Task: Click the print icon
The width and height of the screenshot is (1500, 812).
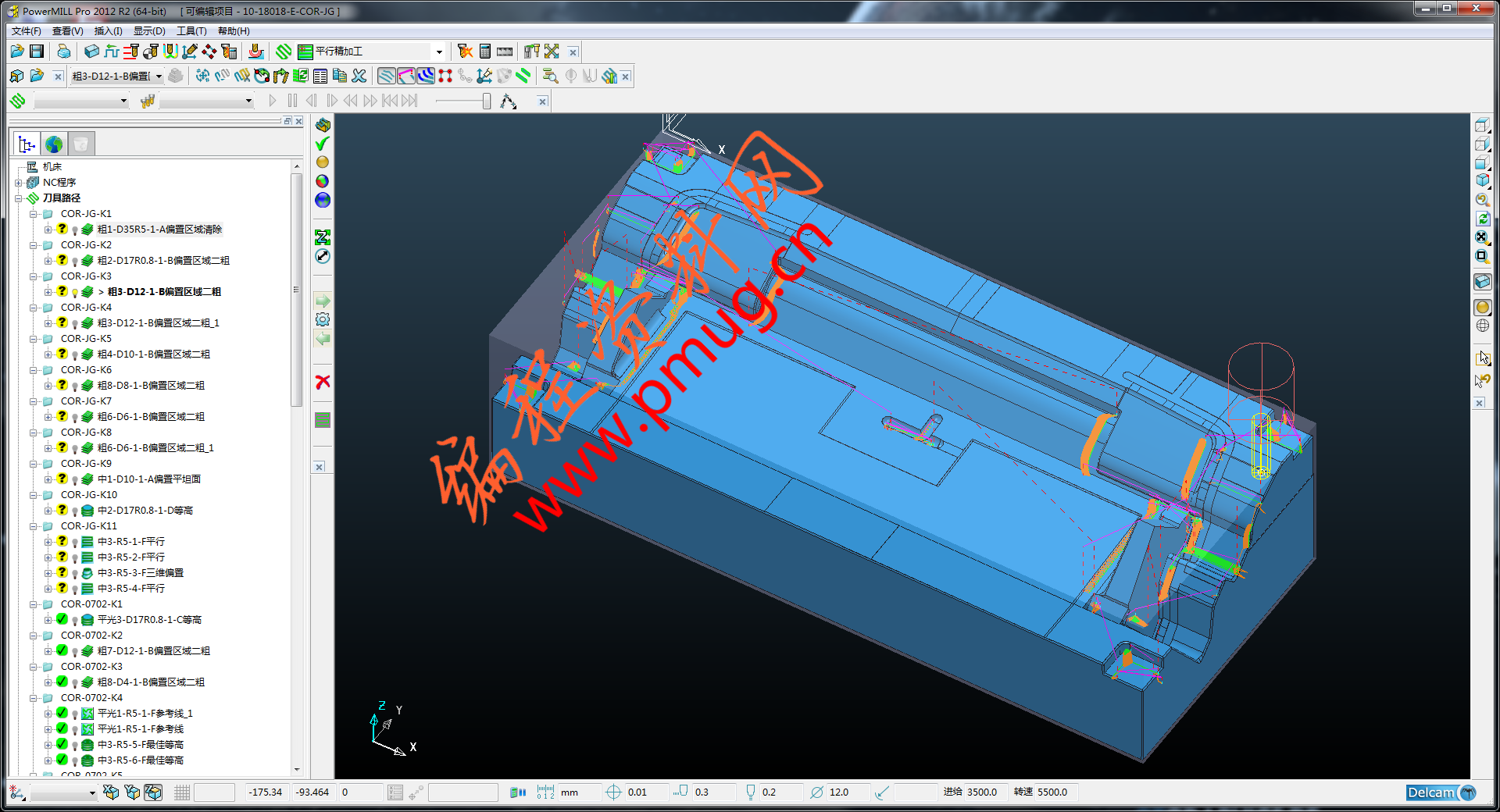Action: pyautogui.click(x=64, y=52)
